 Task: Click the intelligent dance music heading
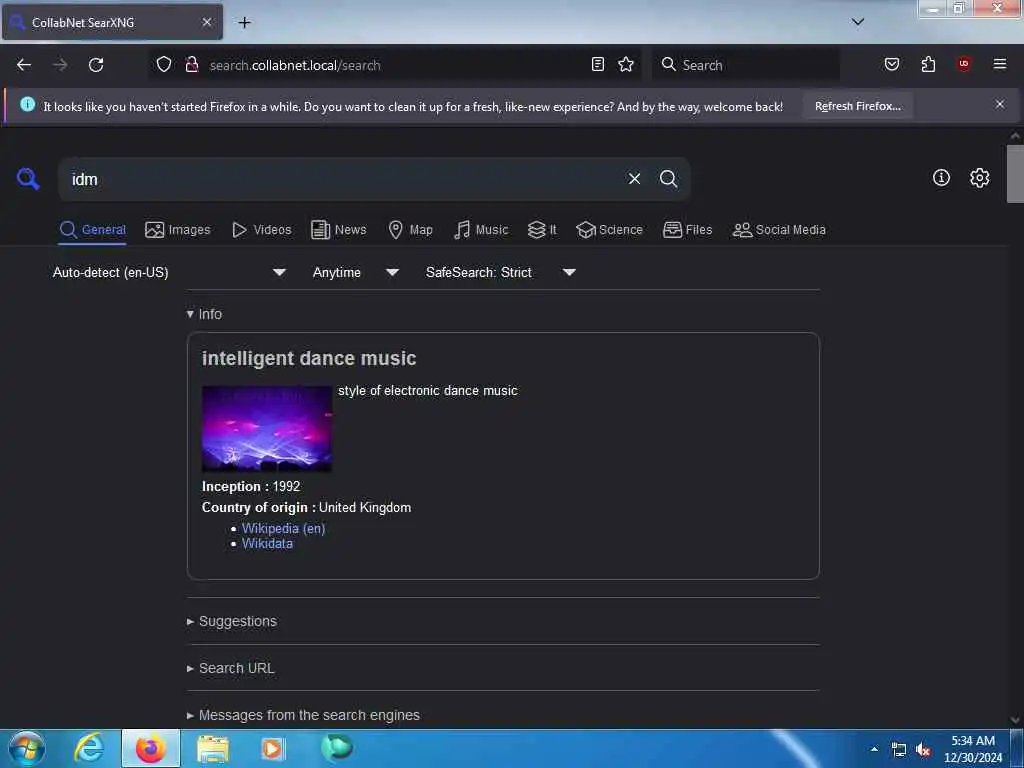[x=309, y=358]
